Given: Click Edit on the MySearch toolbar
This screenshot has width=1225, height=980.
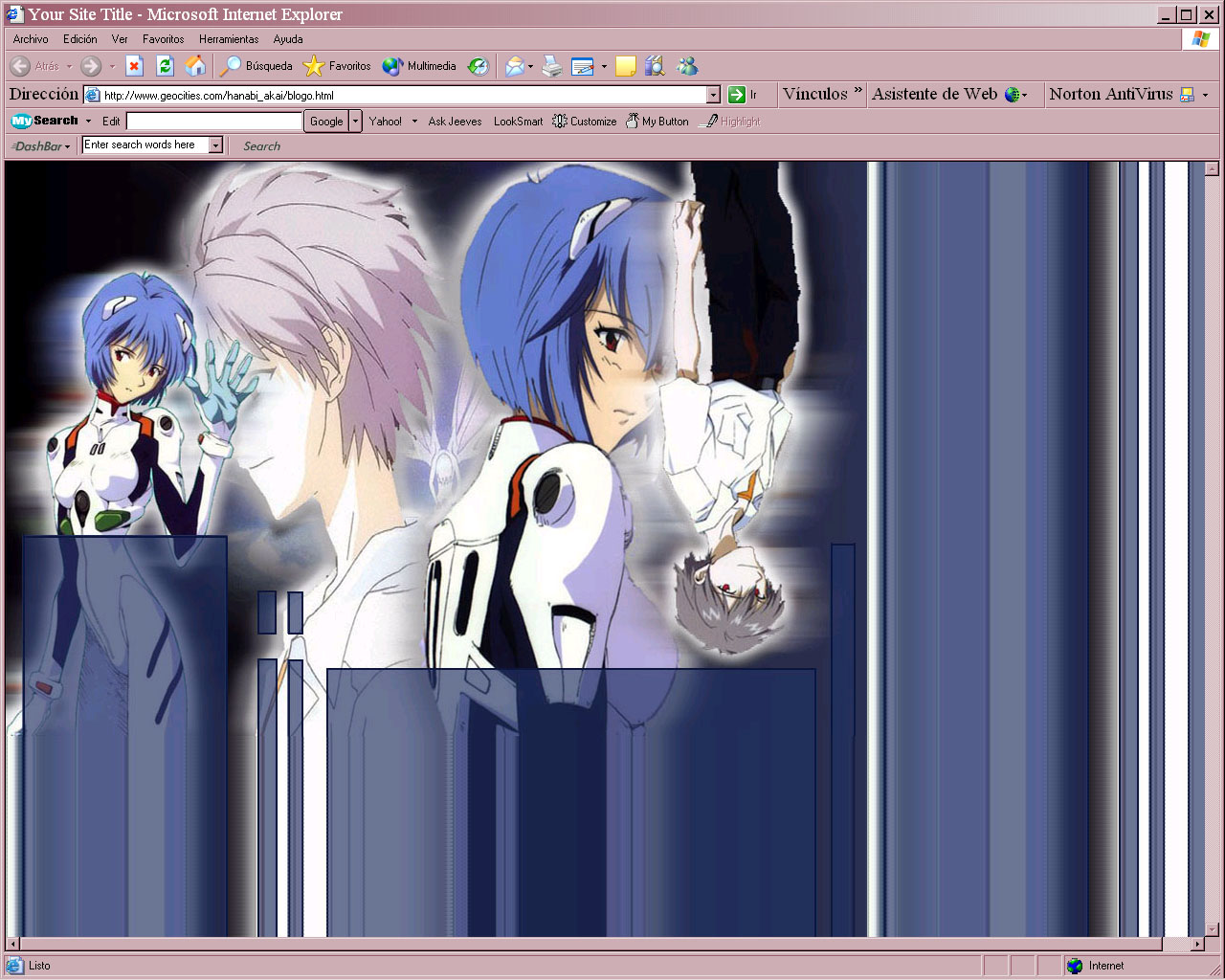Looking at the screenshot, I should click(x=111, y=122).
